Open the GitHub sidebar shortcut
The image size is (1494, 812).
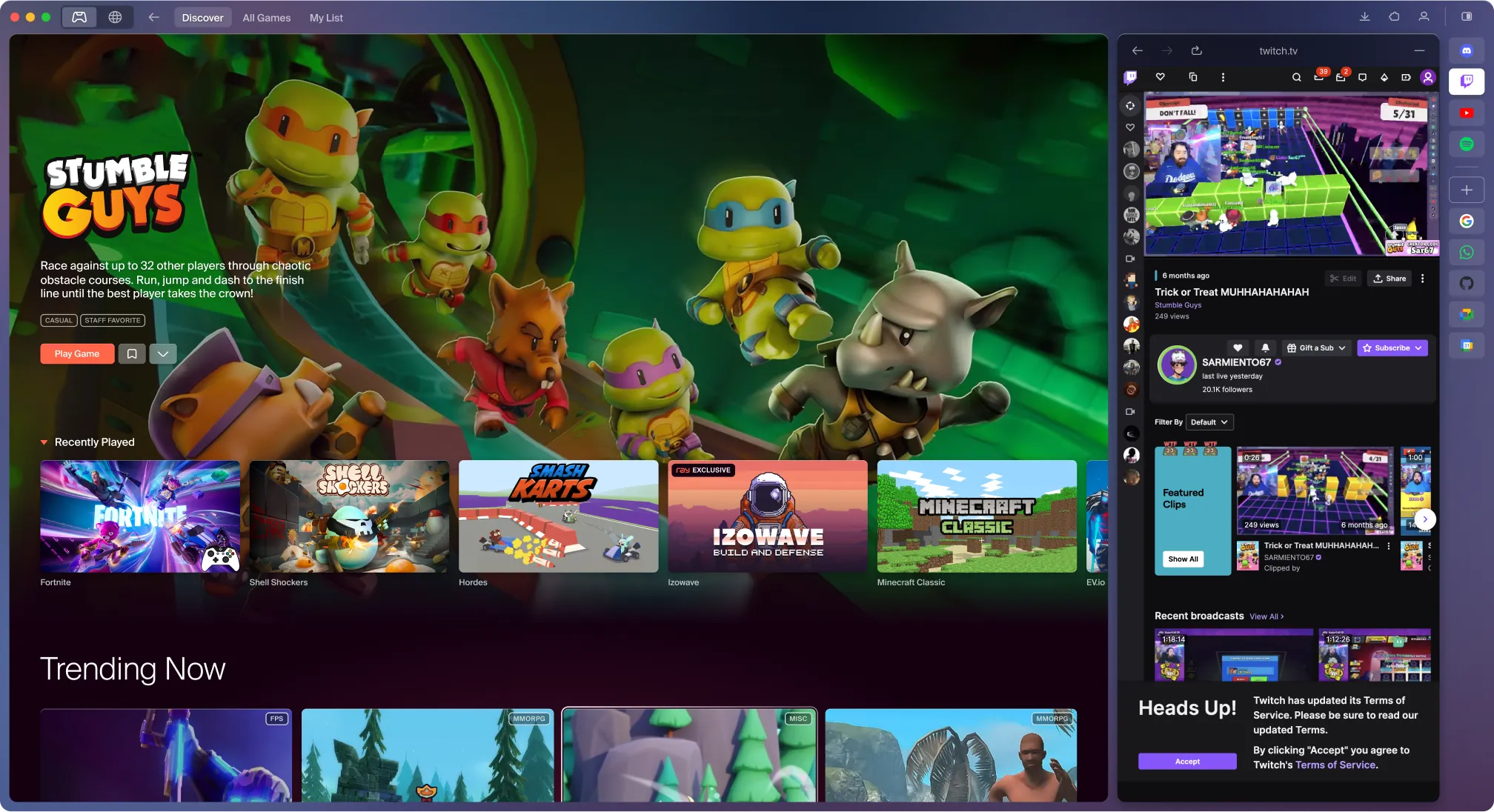[1466, 283]
